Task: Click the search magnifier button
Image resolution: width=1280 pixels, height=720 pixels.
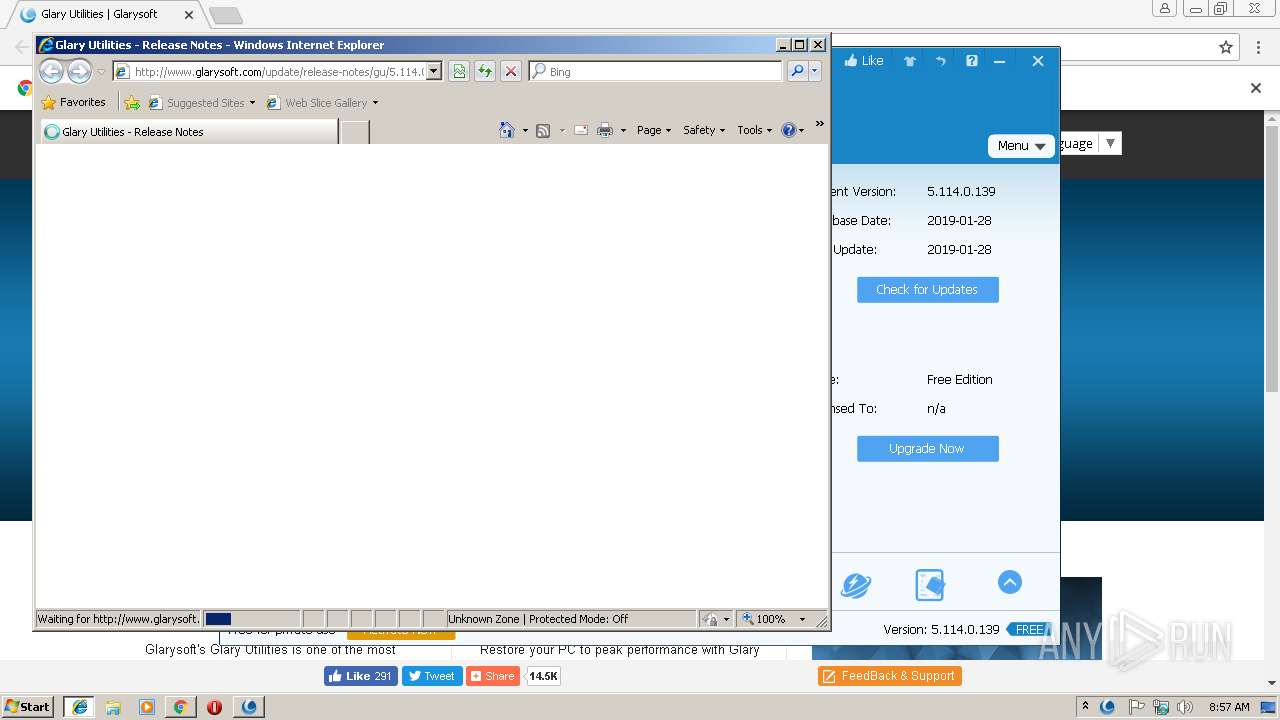Action: click(x=797, y=71)
